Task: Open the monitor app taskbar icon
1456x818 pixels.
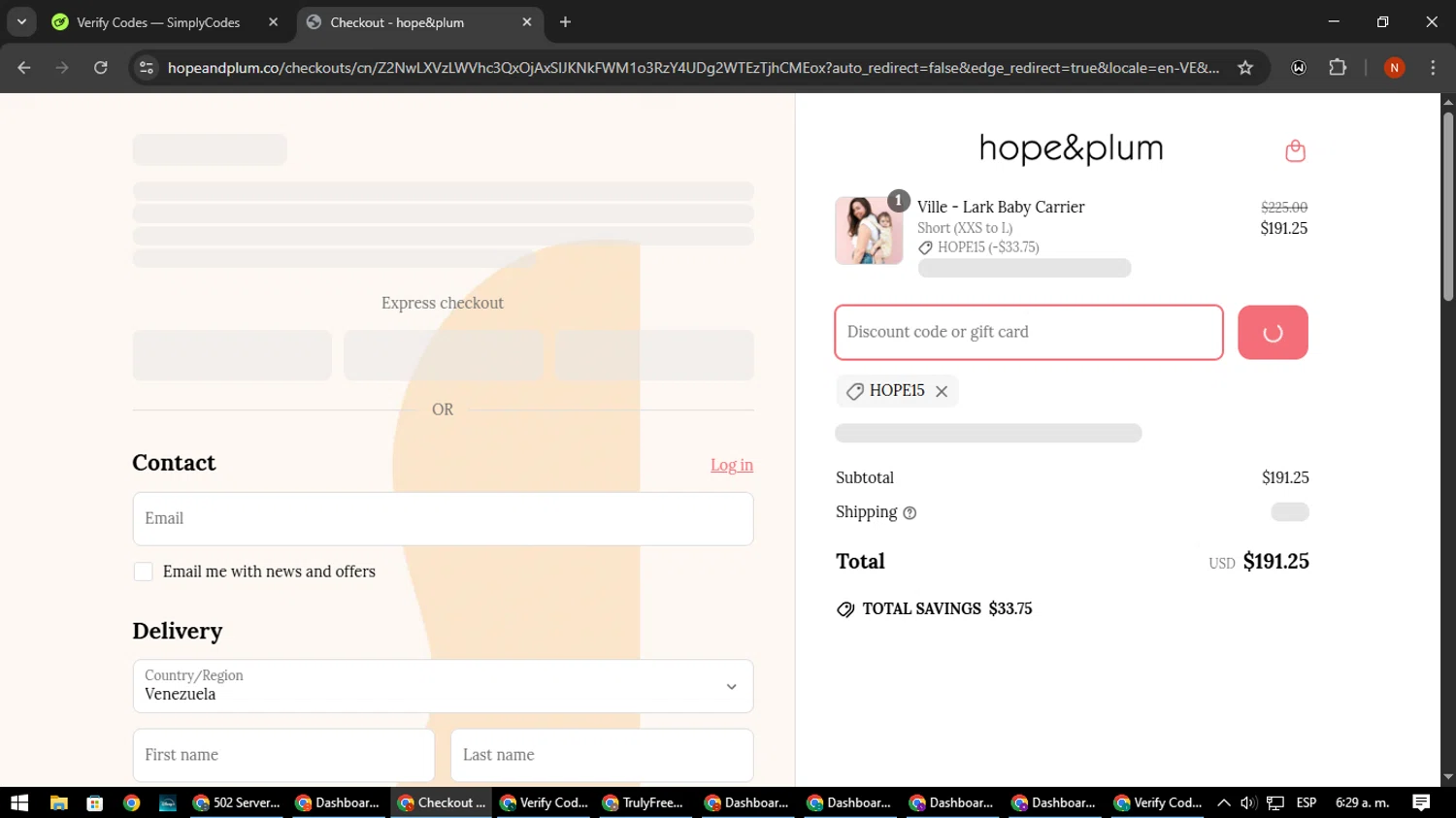Action: tap(167, 802)
